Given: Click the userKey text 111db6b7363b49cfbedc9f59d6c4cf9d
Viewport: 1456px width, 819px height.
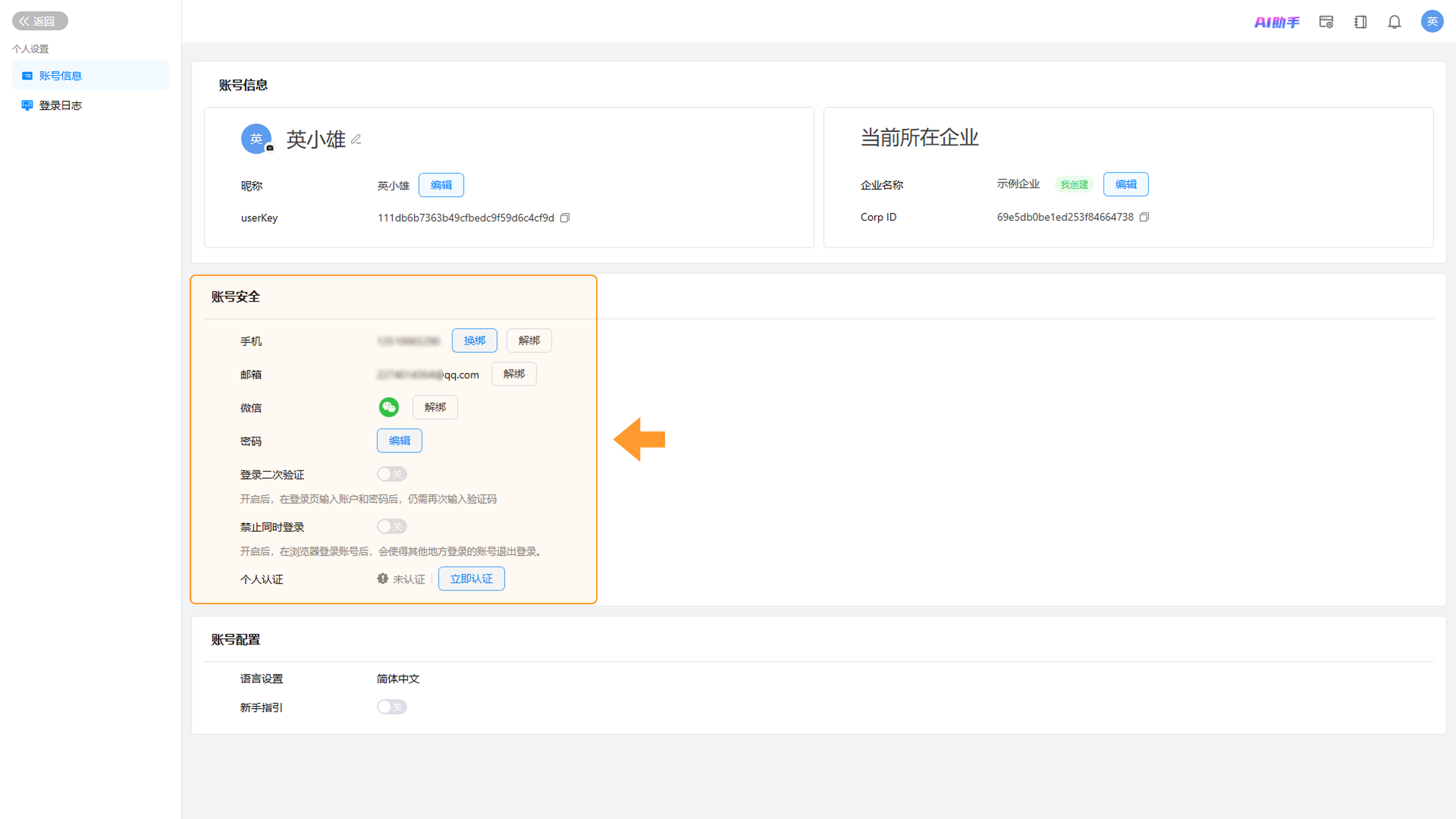Looking at the screenshot, I should (466, 218).
